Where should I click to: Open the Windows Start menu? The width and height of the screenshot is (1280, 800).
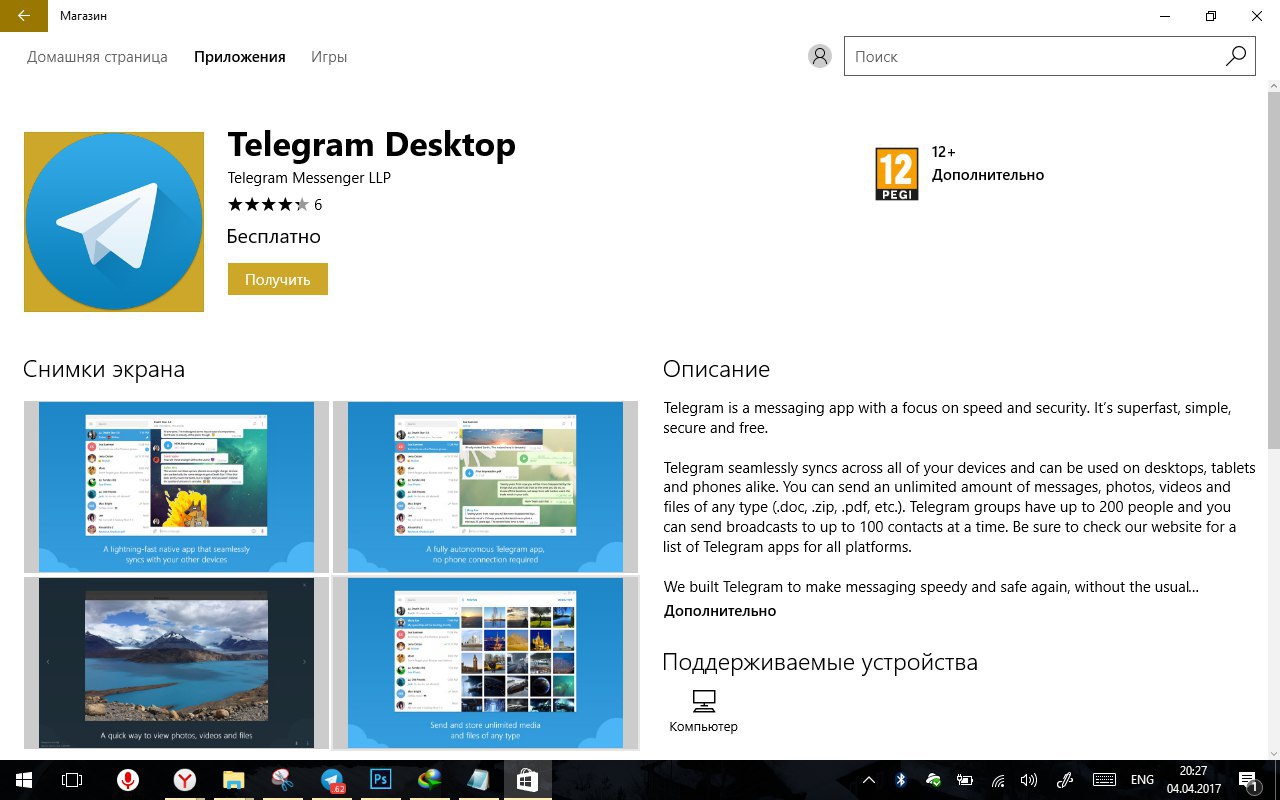(x=23, y=780)
